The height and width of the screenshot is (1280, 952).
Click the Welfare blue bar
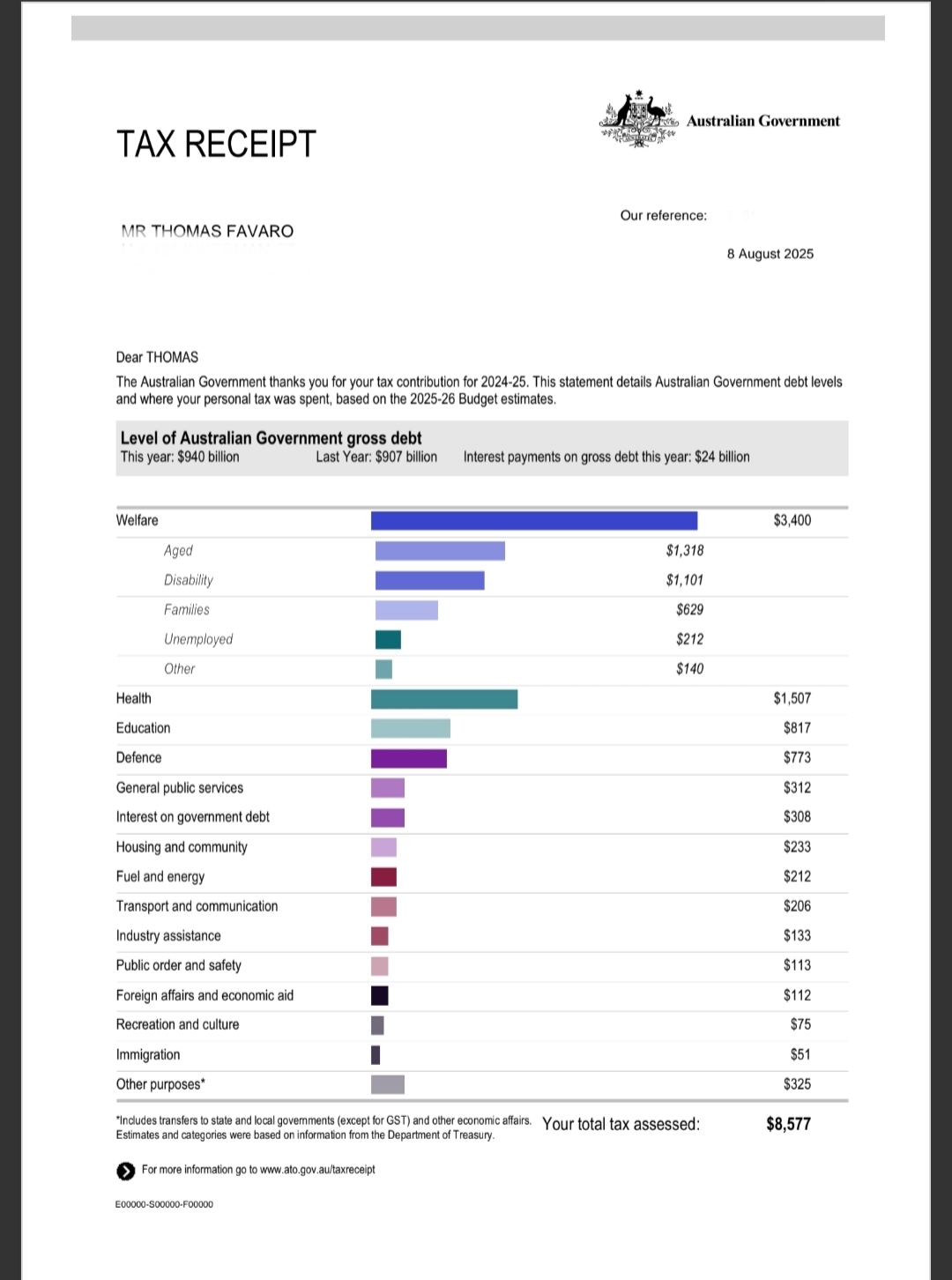533,521
